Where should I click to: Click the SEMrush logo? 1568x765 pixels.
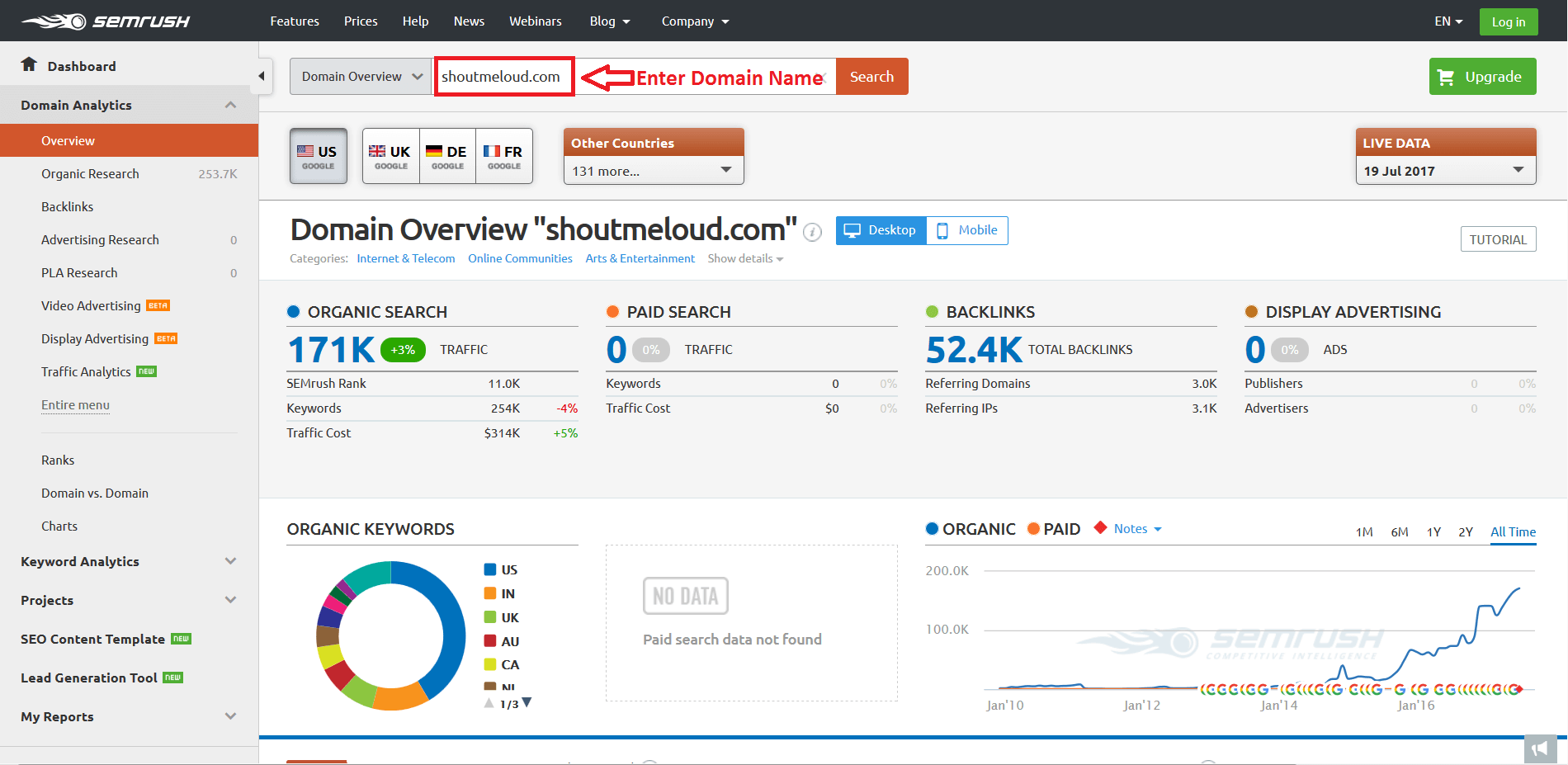(x=106, y=21)
